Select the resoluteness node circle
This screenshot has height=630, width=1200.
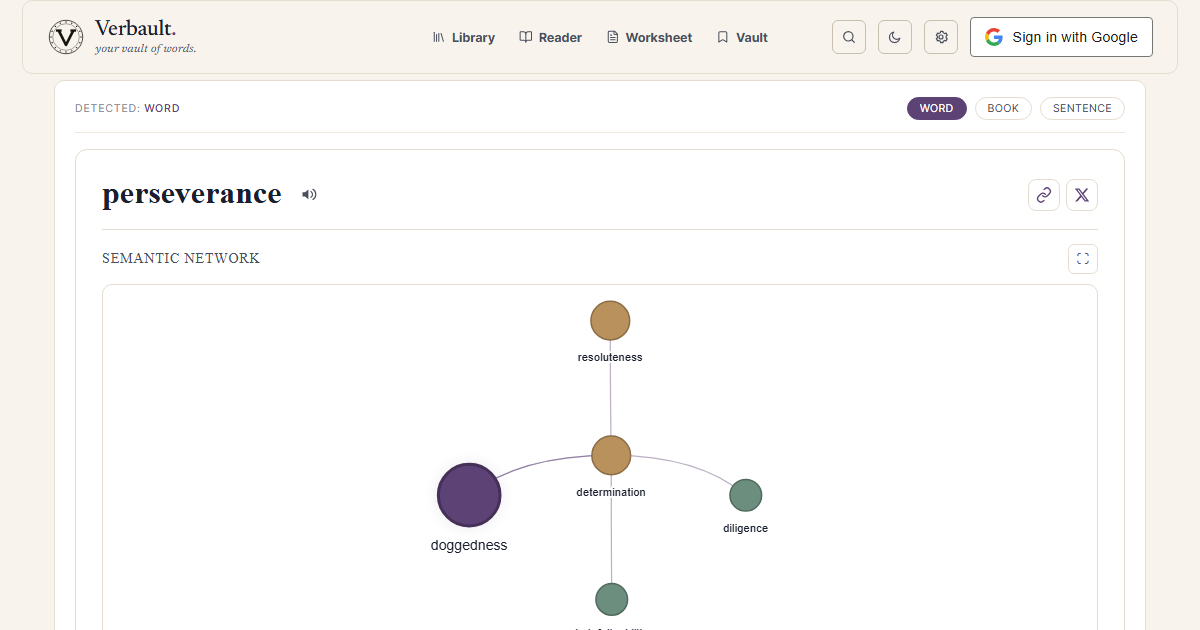click(610, 321)
